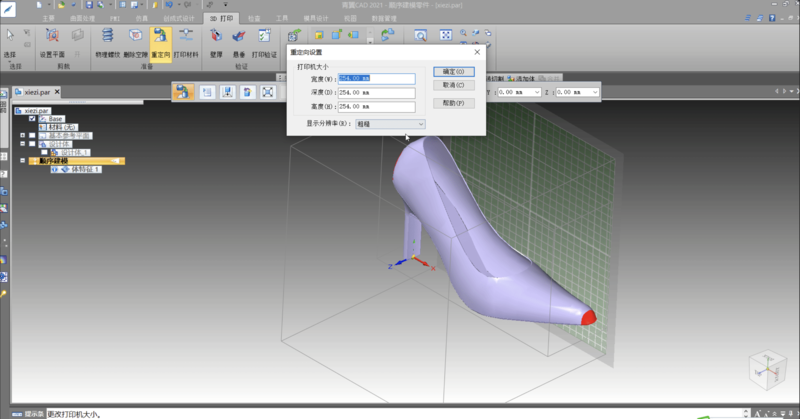This screenshot has width=800, height=419.
Task: Select the 删除空隙 remove voids tool
Action: pyautogui.click(x=134, y=42)
